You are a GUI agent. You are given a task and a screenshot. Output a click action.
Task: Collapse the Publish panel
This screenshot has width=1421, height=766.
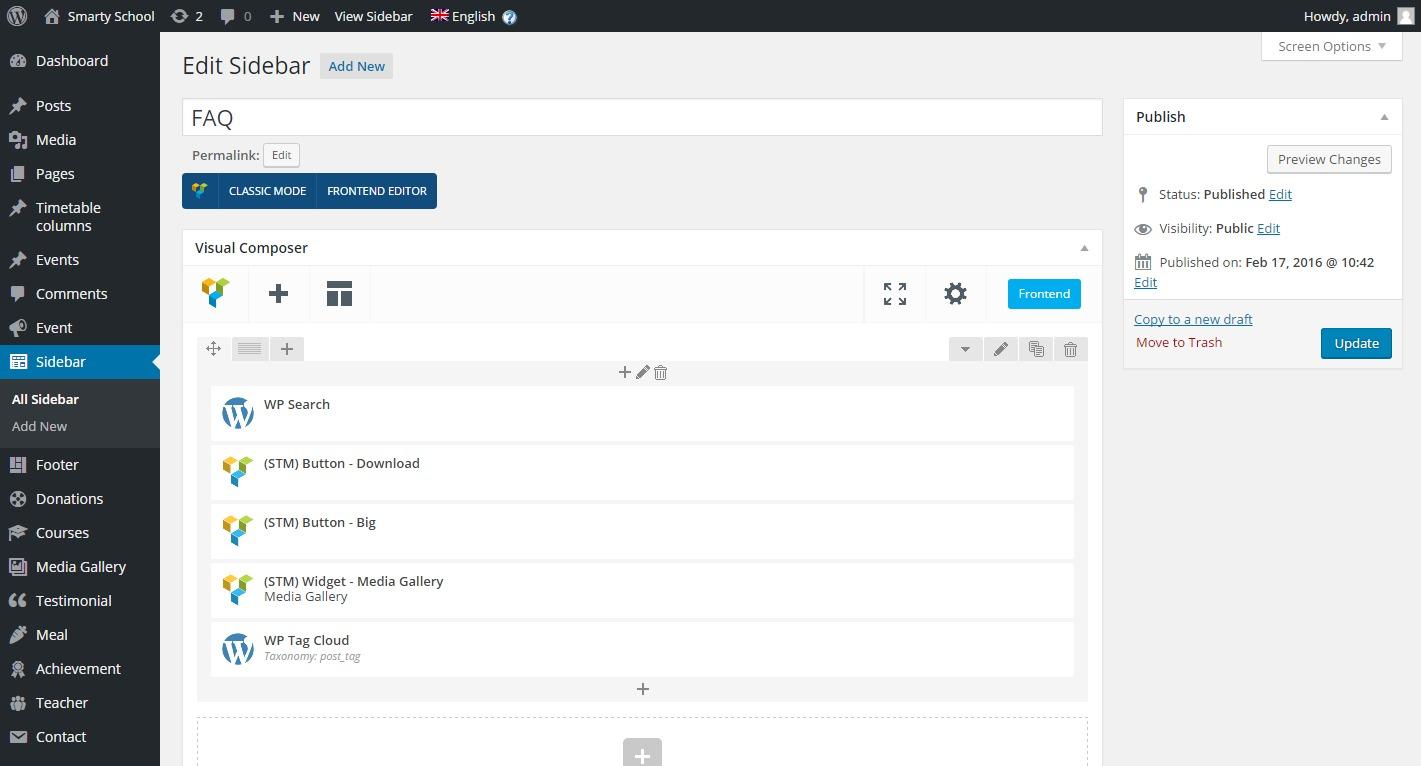1384,117
